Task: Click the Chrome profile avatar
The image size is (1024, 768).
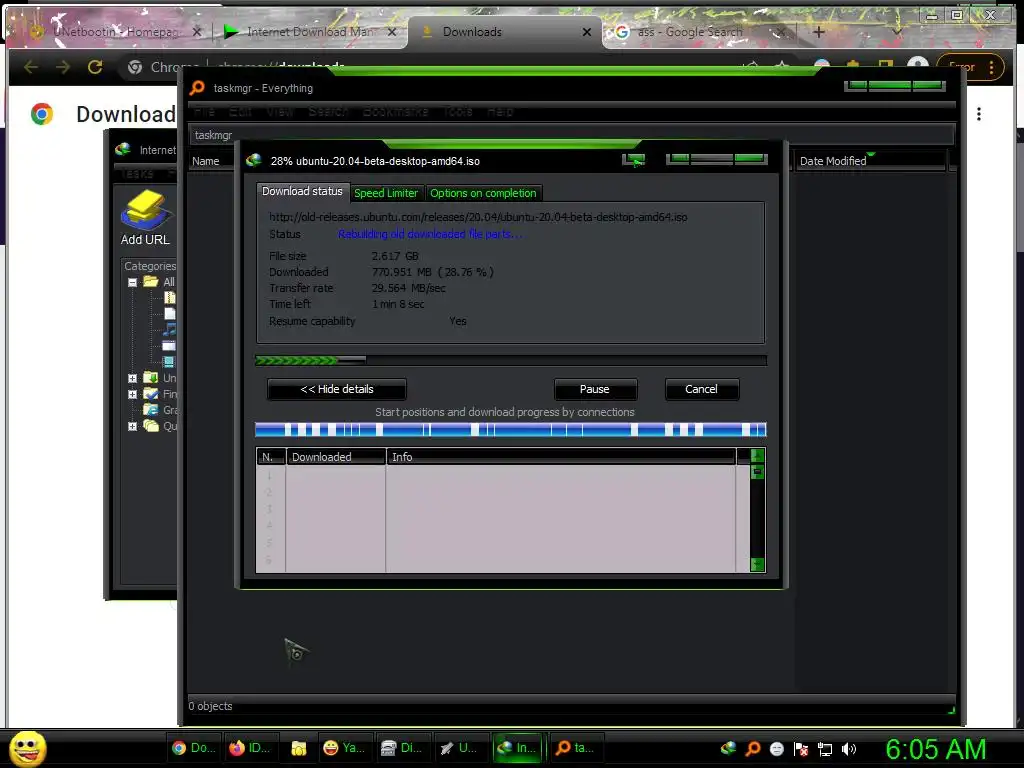Action: (x=918, y=65)
